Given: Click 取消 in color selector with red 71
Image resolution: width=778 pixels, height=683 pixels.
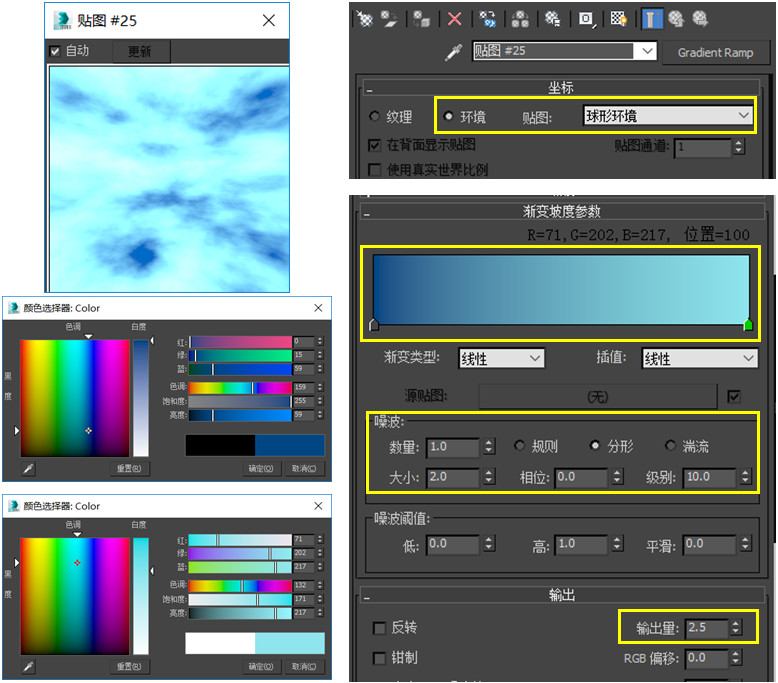Looking at the screenshot, I should coord(304,667).
